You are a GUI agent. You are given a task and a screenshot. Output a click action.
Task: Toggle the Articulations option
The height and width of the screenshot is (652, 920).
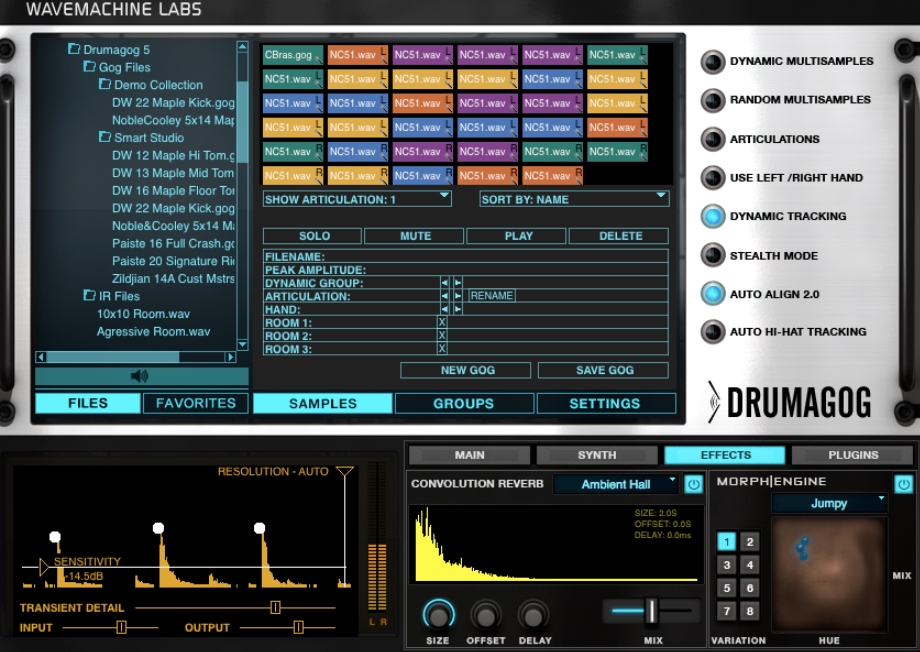point(713,140)
